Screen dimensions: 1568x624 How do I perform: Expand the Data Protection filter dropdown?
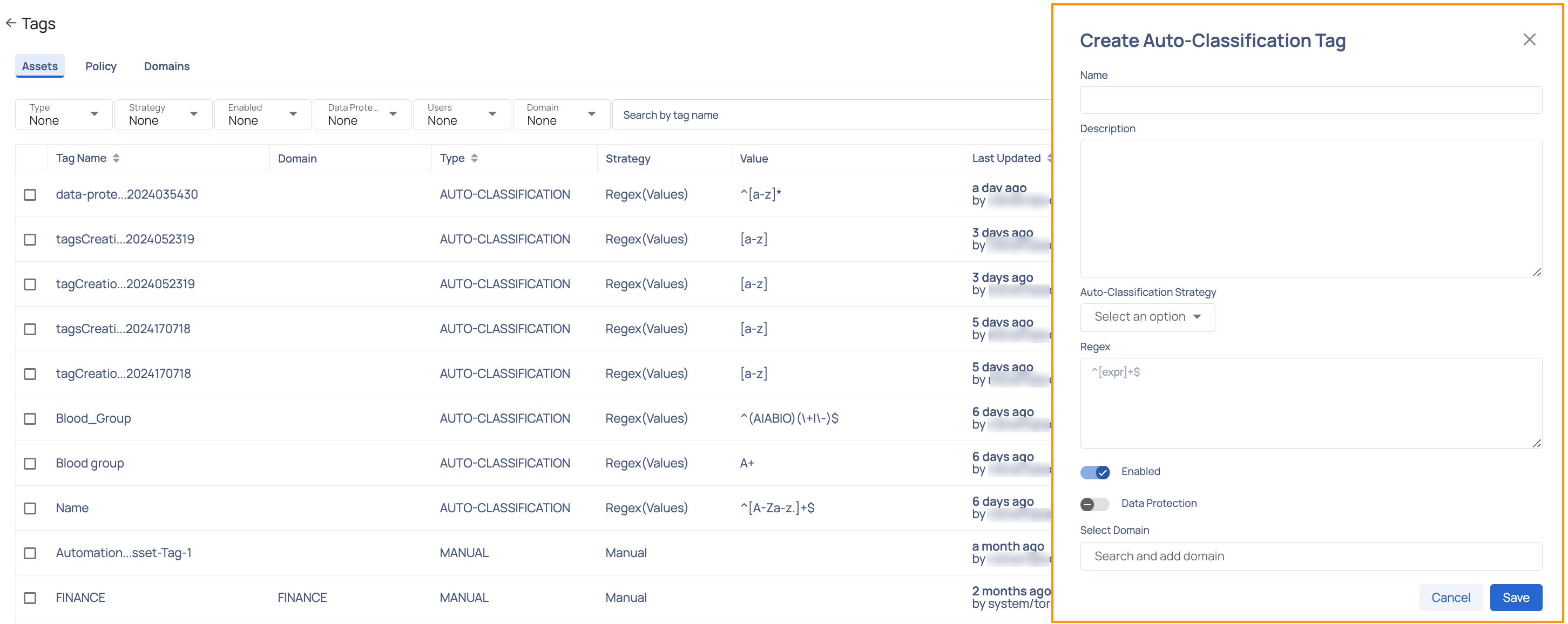tap(362, 114)
